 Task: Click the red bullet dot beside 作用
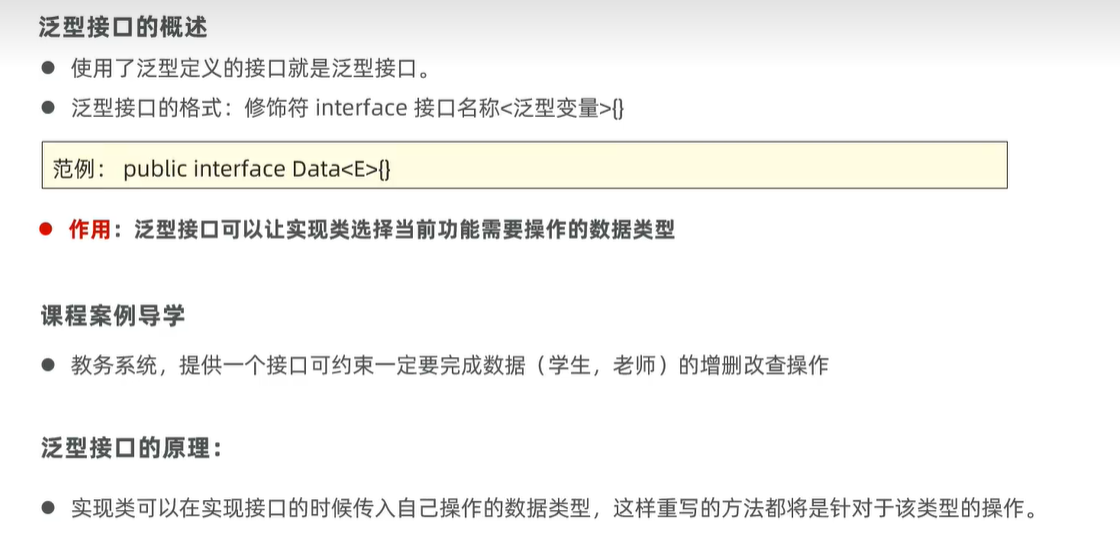tap(46, 230)
